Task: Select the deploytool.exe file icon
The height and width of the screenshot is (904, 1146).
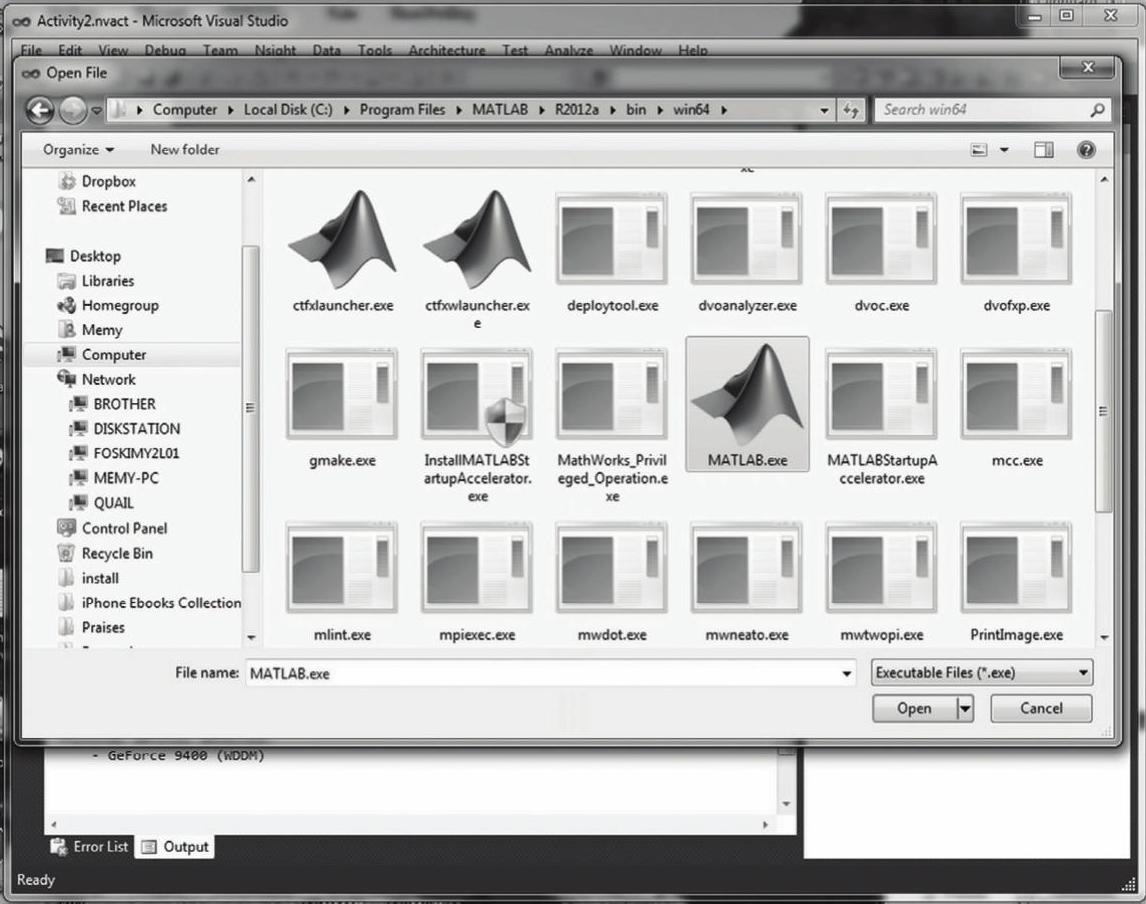Action: click(612, 239)
